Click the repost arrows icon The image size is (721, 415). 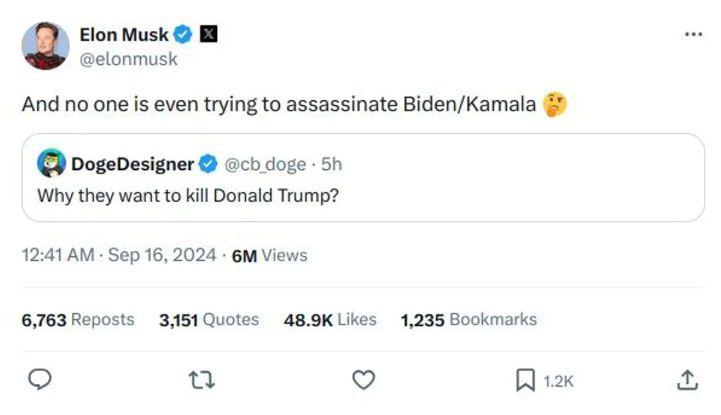pos(203,380)
